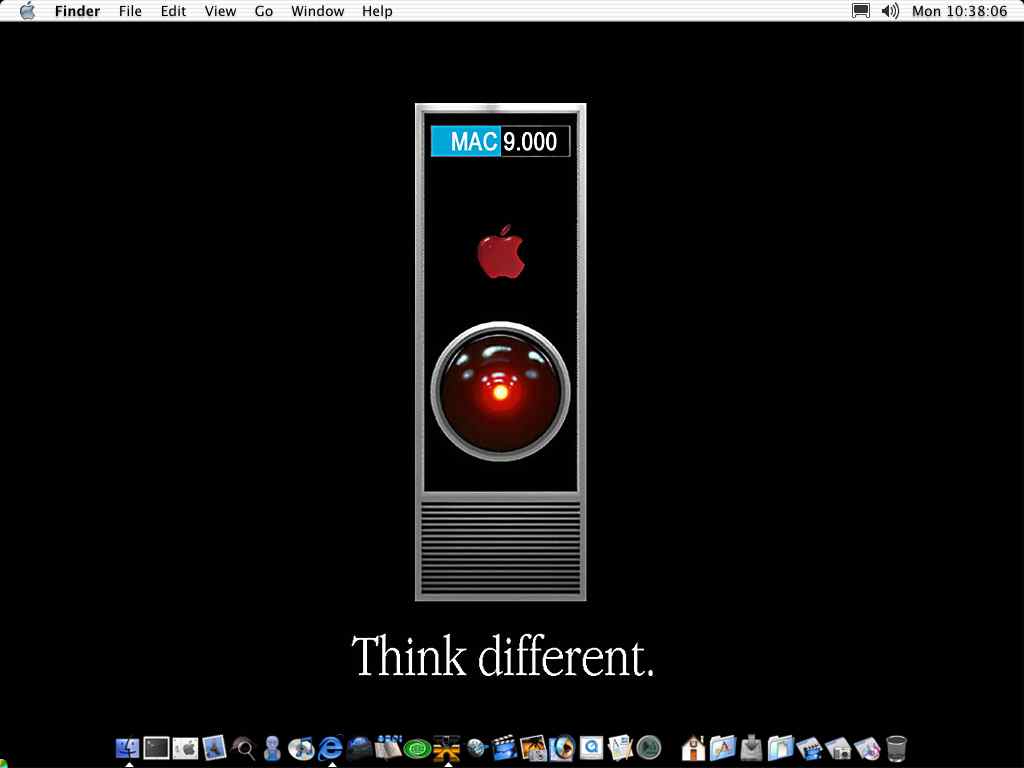Open System Preferences in the Dock
This screenshot has width=1024, height=768.
coord(185,748)
